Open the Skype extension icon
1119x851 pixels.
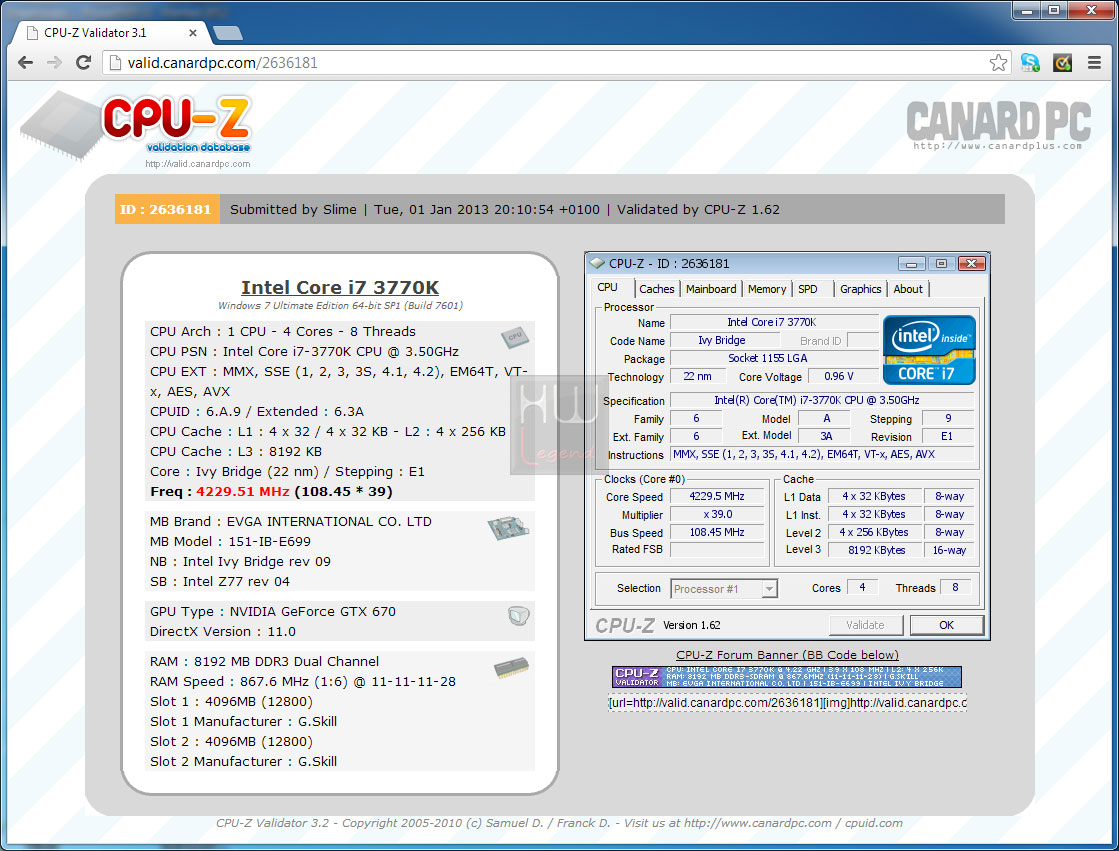1030,63
